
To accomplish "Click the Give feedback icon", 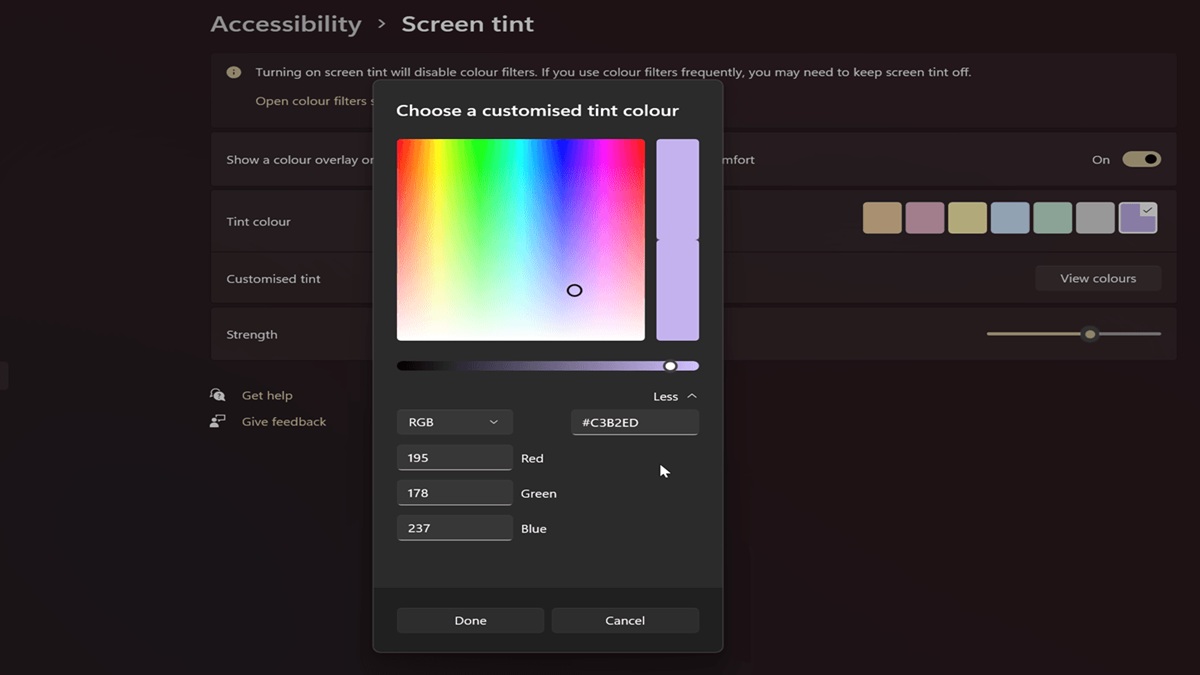I will tap(217, 421).
